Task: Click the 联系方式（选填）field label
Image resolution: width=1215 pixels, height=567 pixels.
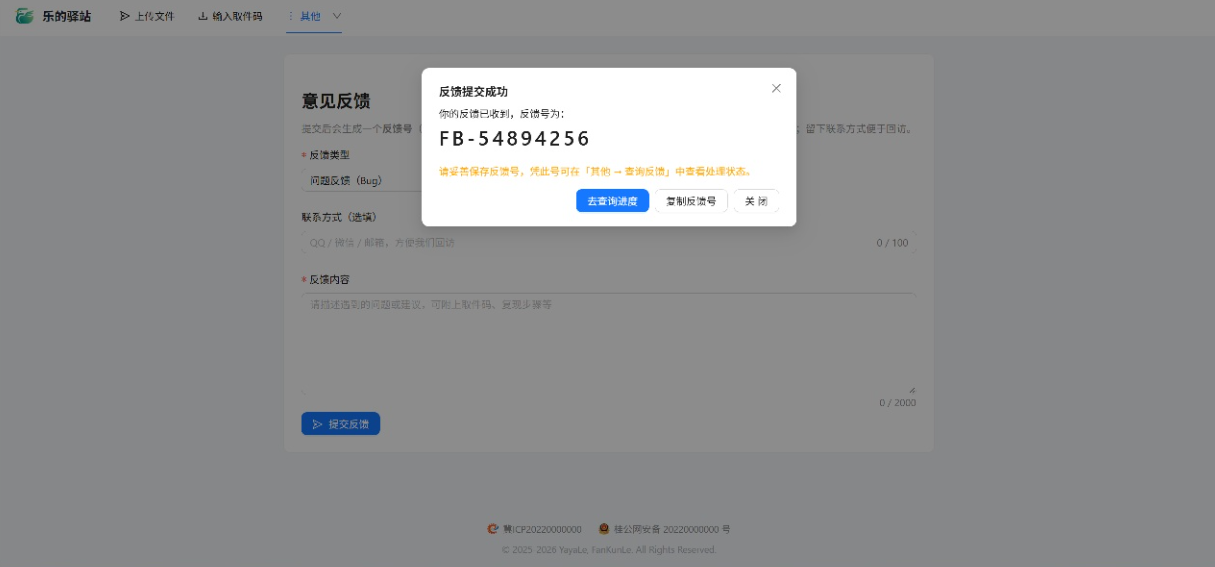Action: [339, 217]
